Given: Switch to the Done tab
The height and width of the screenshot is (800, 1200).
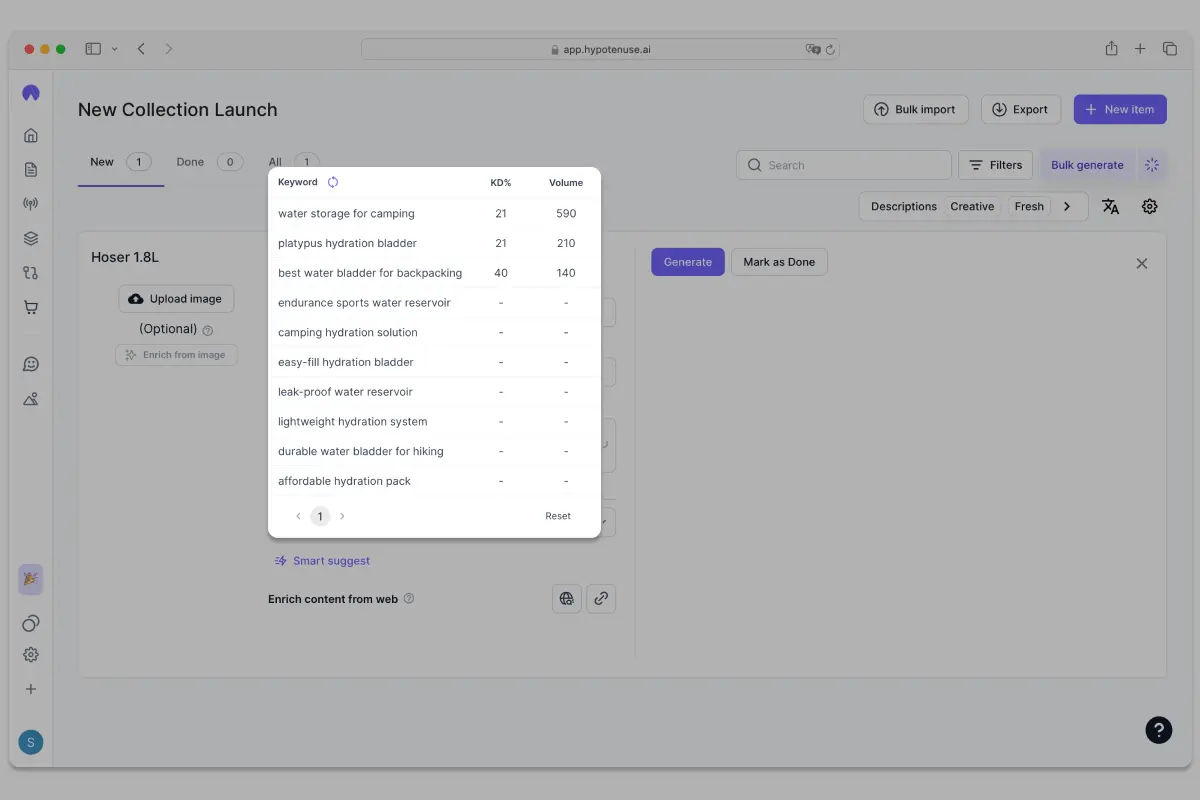Looking at the screenshot, I should 209,162.
